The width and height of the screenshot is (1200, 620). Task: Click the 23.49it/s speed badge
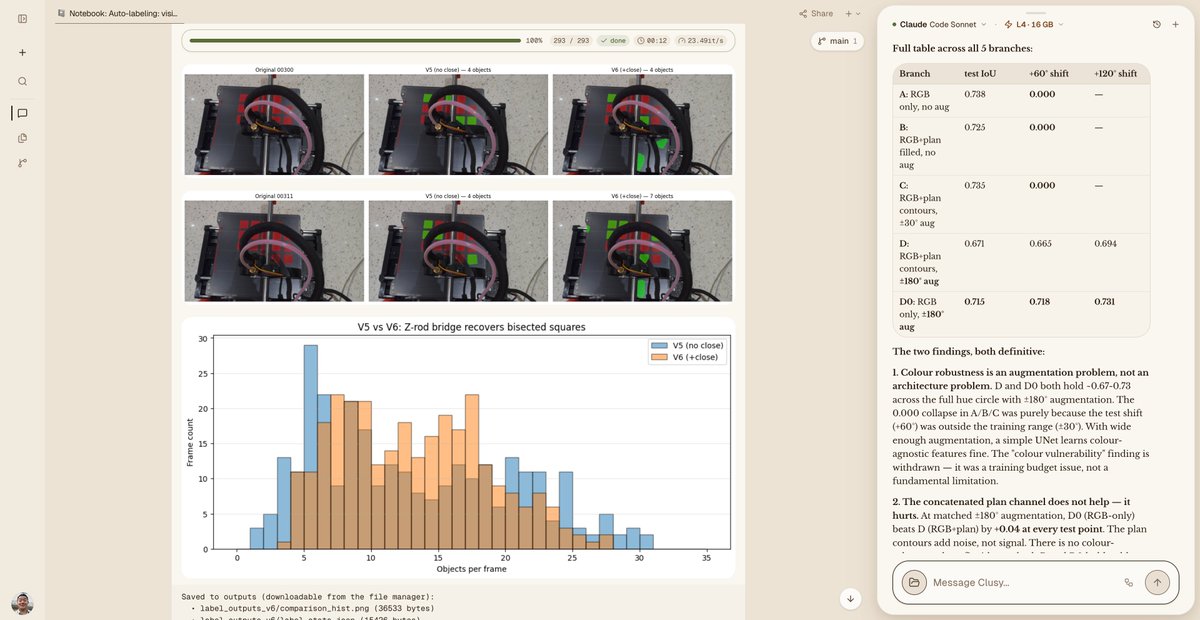(x=702, y=41)
